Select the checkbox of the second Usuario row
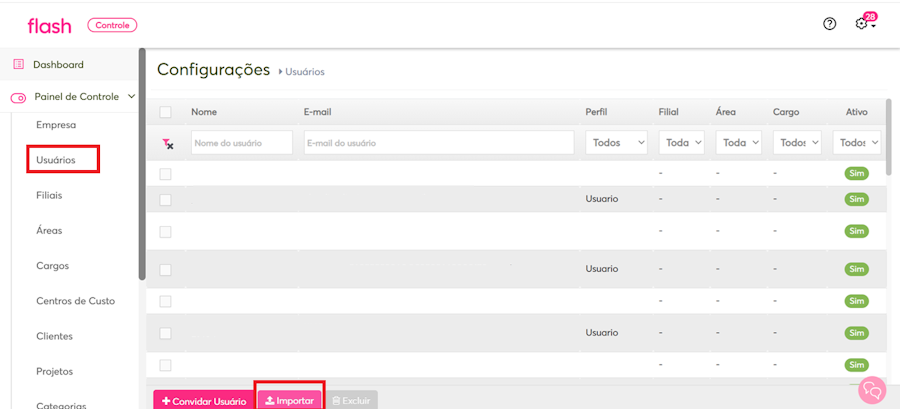900x409 pixels. point(165,270)
